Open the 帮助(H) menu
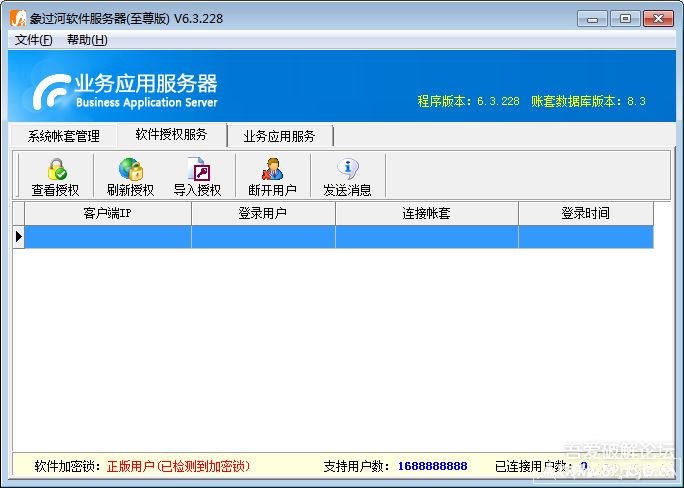Image resolution: width=684 pixels, height=488 pixels. [x=87, y=40]
